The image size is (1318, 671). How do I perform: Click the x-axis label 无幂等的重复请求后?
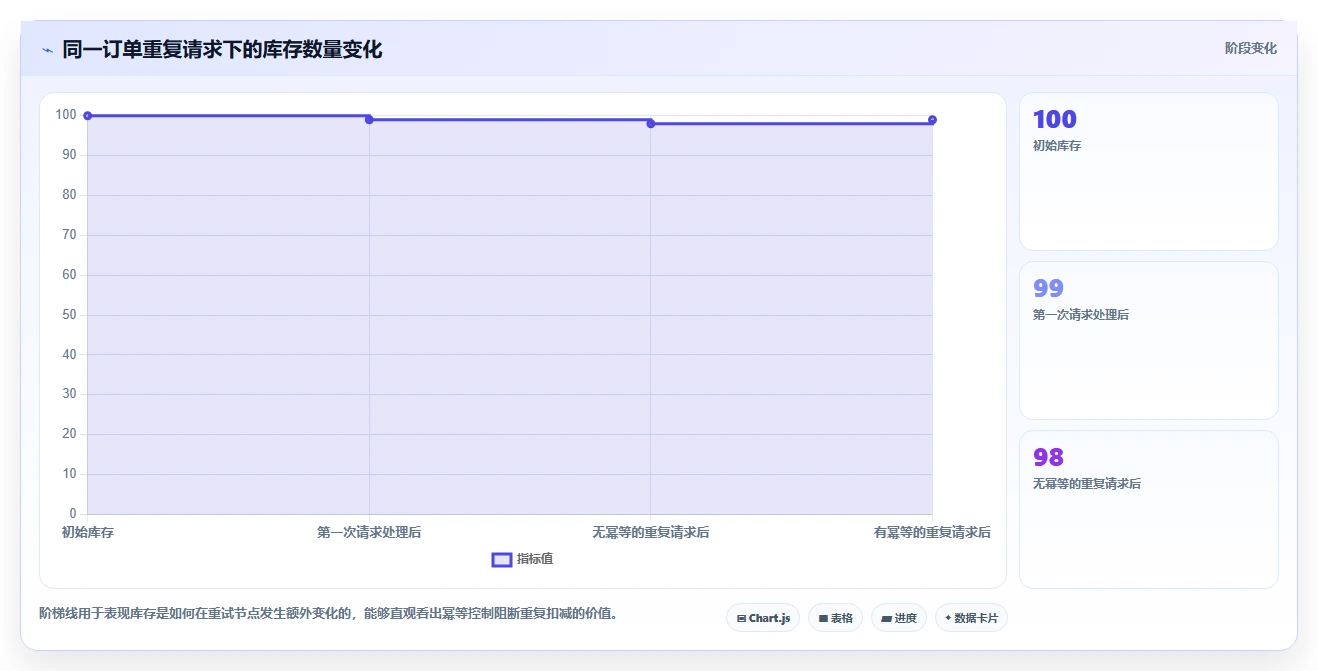point(651,533)
